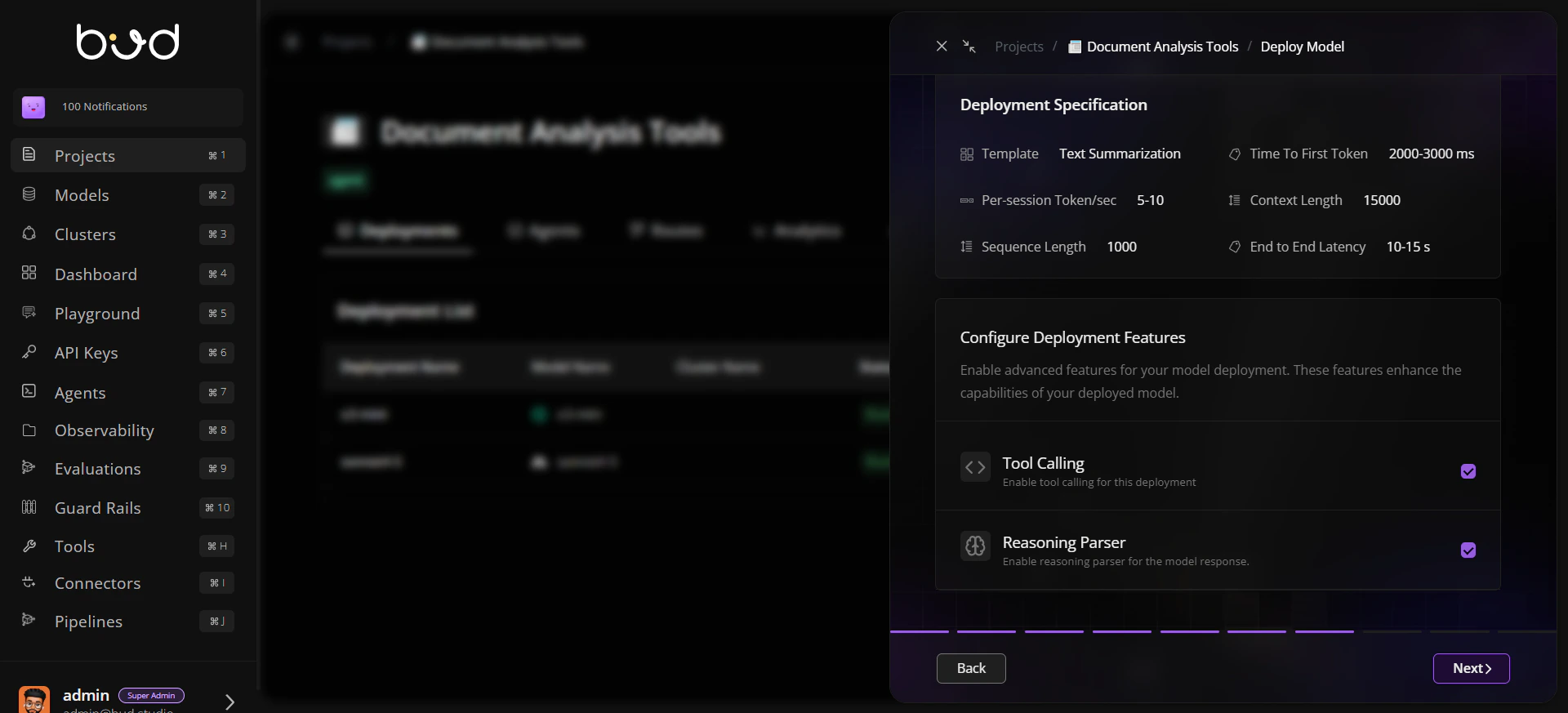Click the Observability folder icon
1568x713 pixels.
29,430
